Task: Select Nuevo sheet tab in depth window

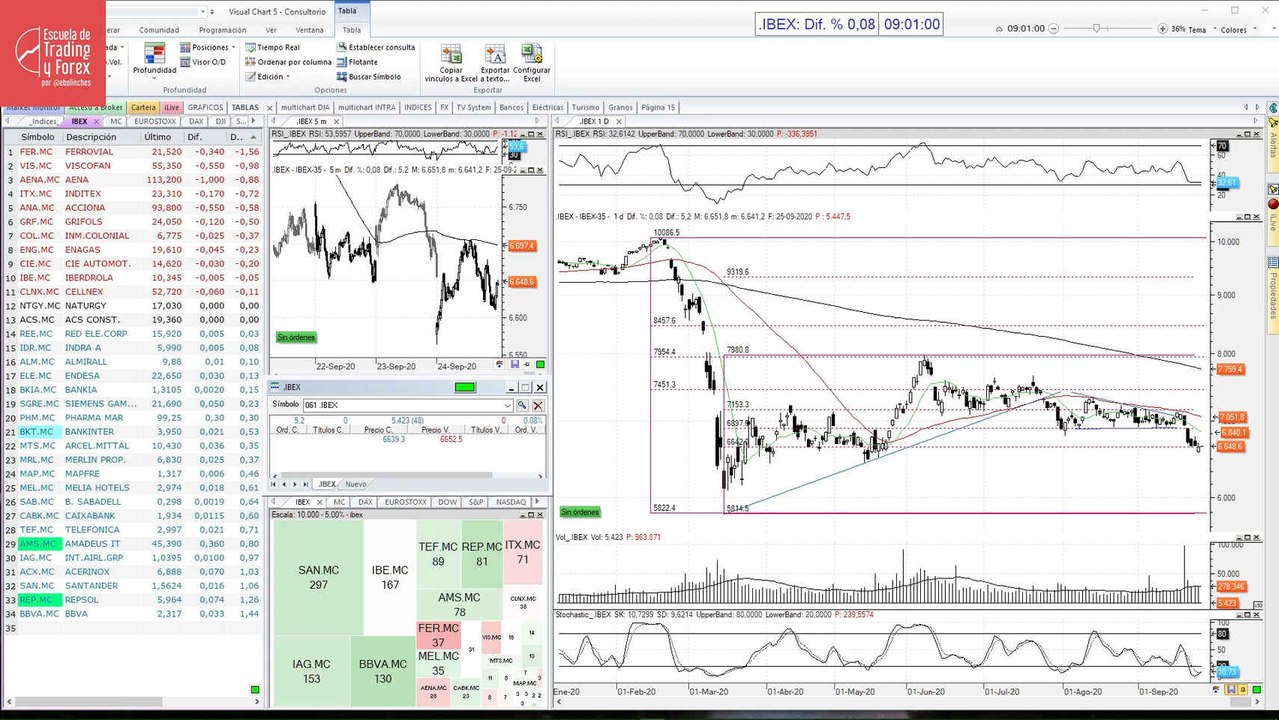Action: (355, 484)
